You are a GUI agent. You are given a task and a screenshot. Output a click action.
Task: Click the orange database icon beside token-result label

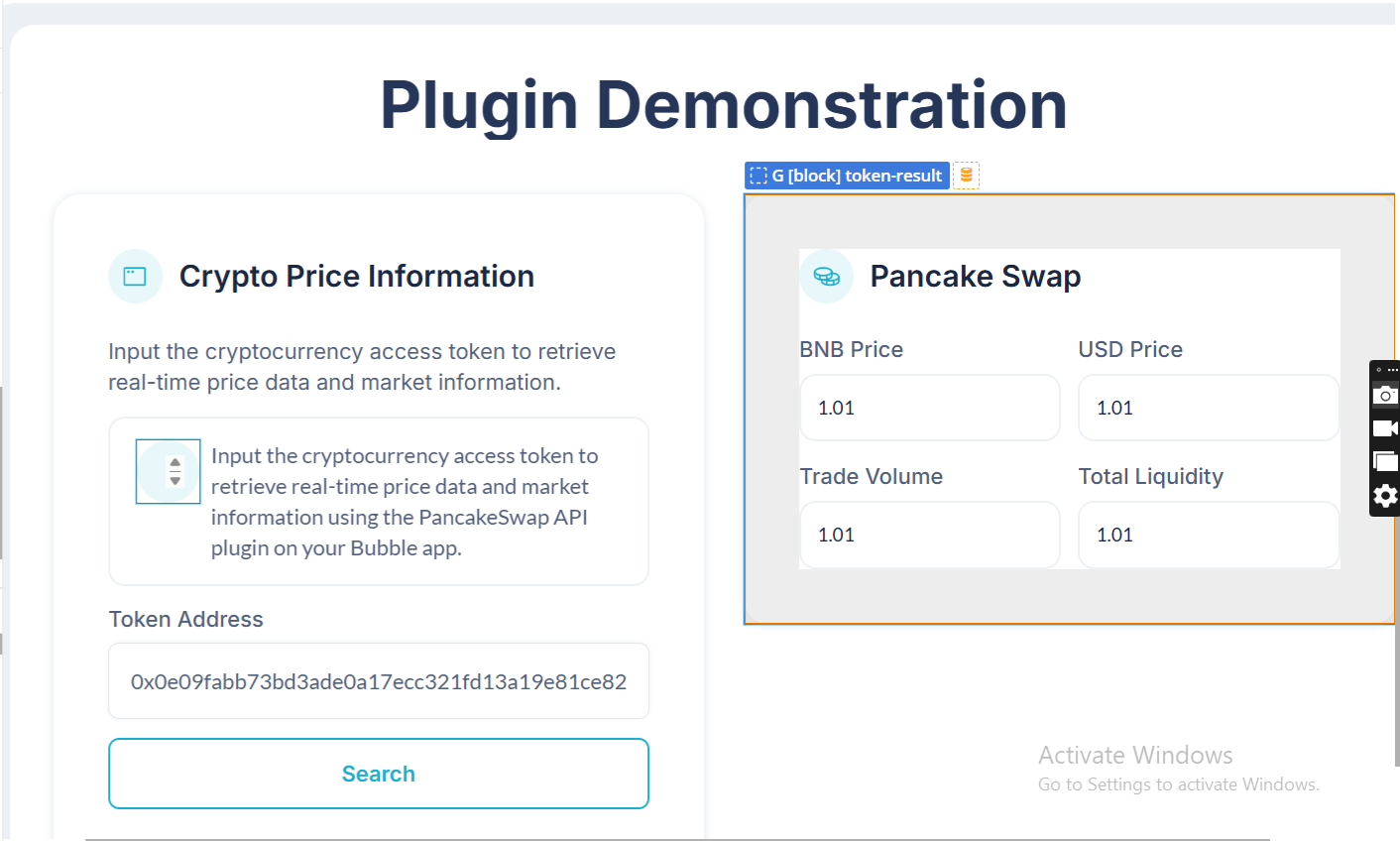click(967, 176)
